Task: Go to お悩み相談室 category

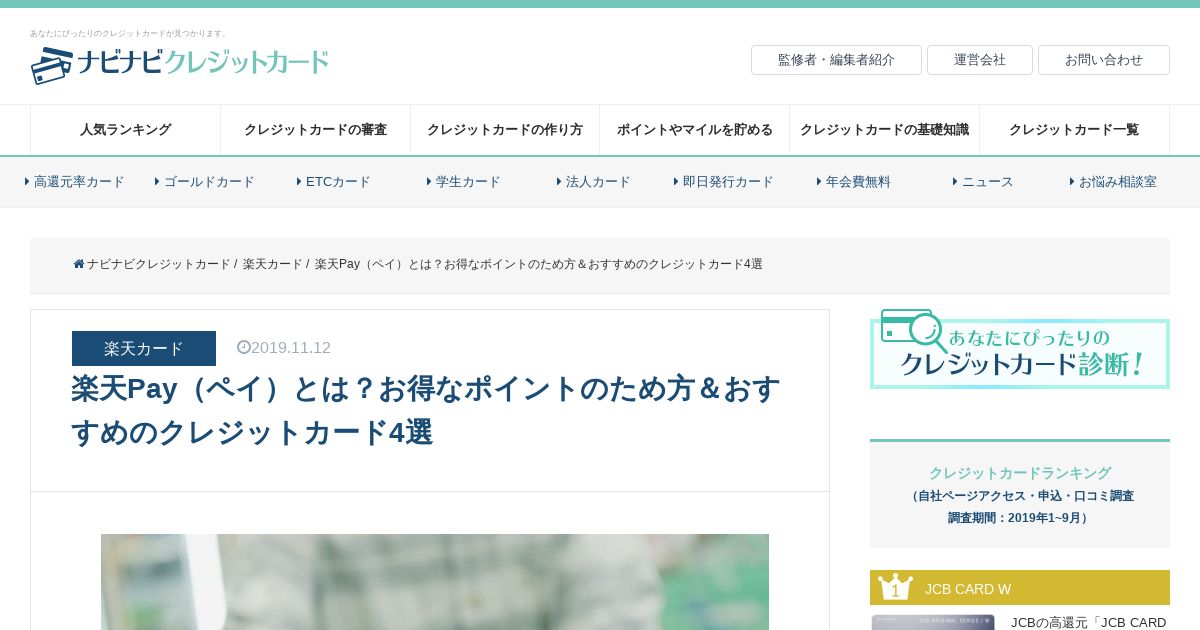Action: click(1114, 182)
